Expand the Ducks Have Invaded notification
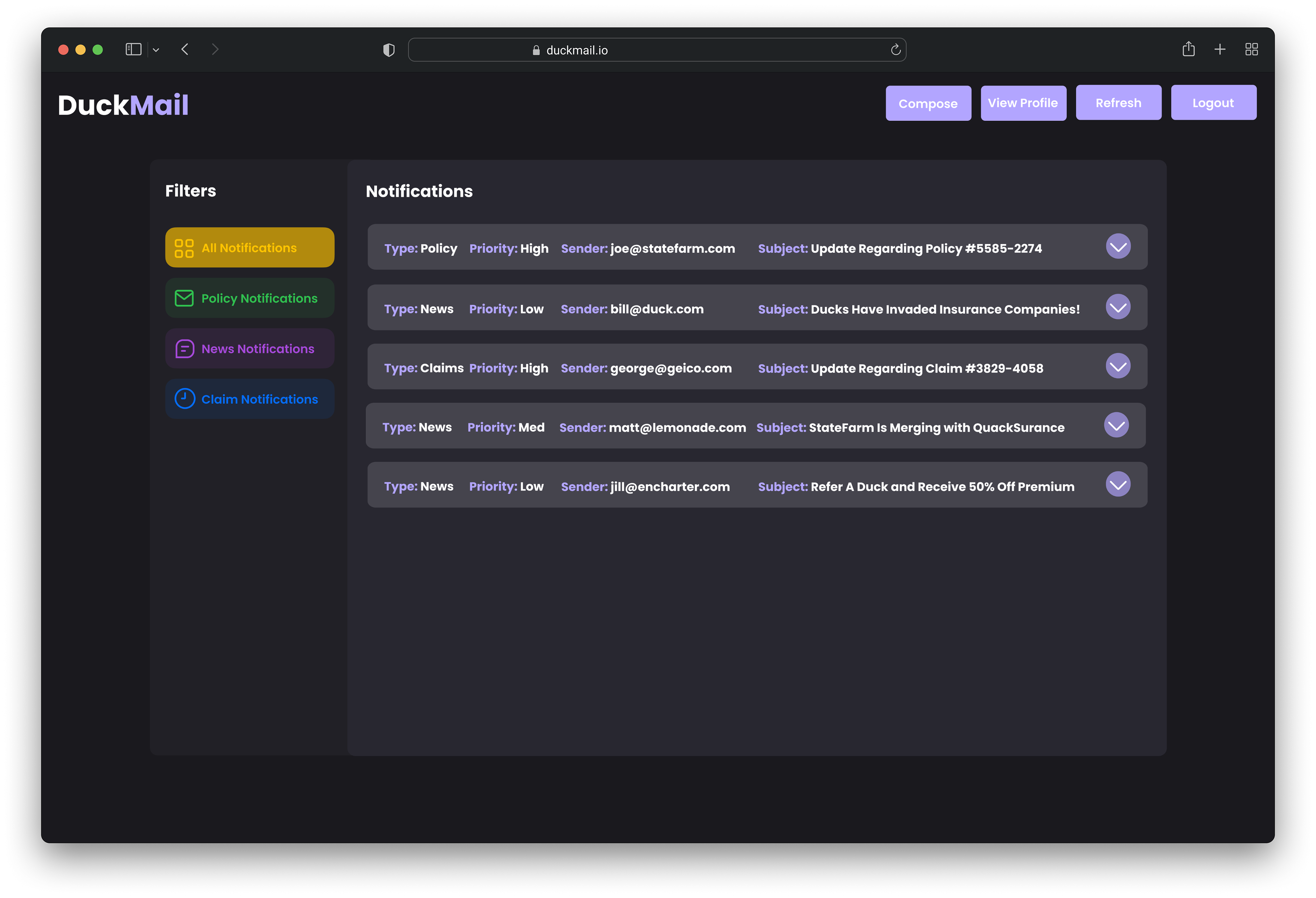Screen dimensions: 1316x898 pos(1118,307)
